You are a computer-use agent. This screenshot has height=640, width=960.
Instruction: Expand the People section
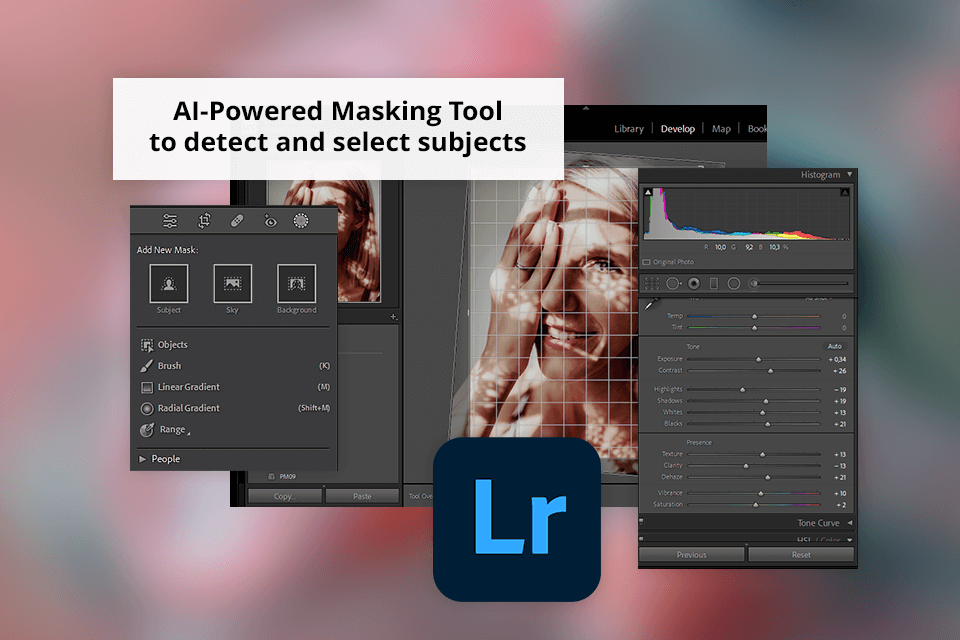pyautogui.click(x=142, y=459)
